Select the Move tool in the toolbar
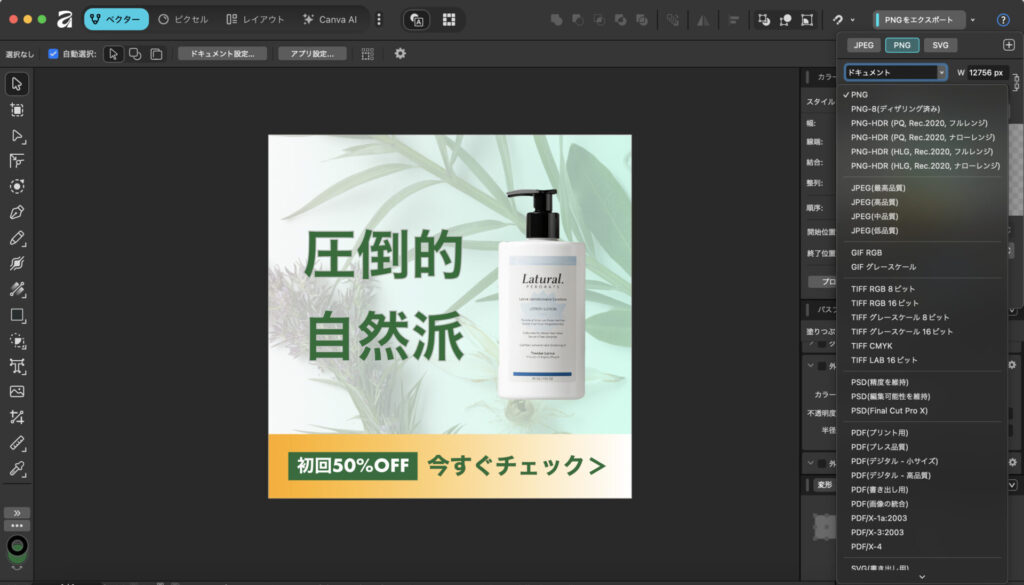The image size is (1024, 585). point(17,84)
